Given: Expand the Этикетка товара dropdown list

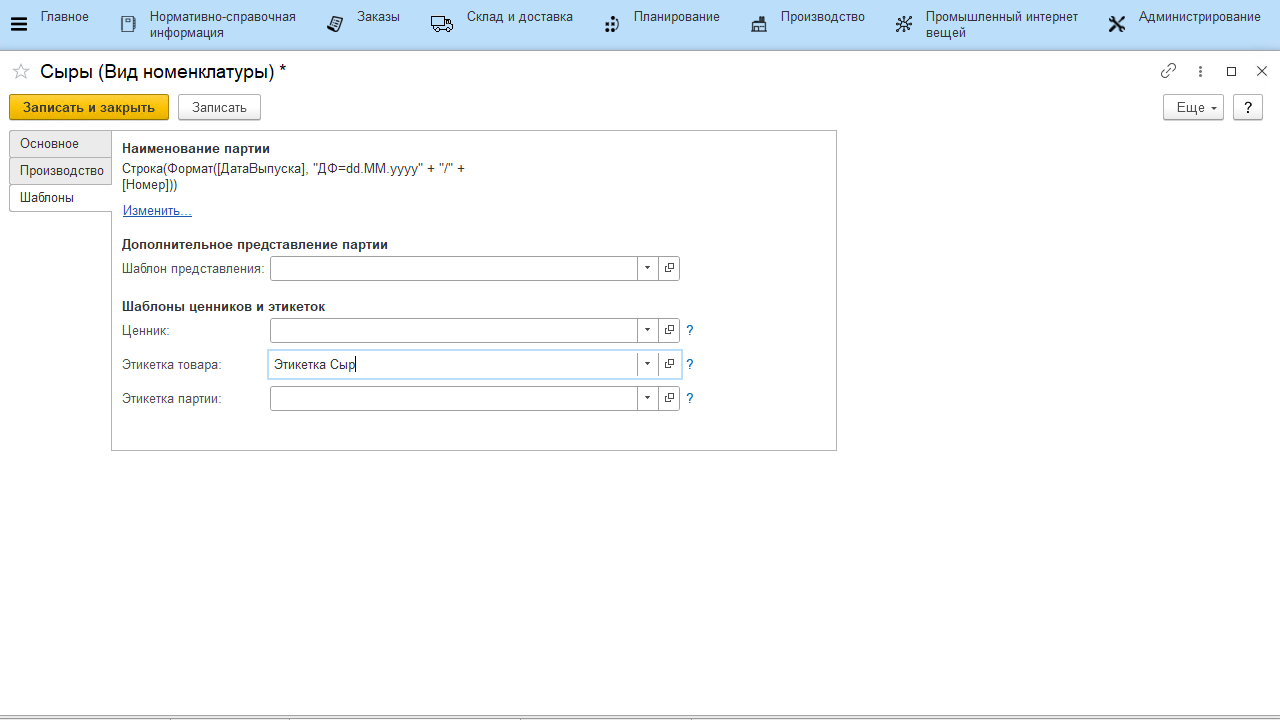Looking at the screenshot, I should click(648, 364).
